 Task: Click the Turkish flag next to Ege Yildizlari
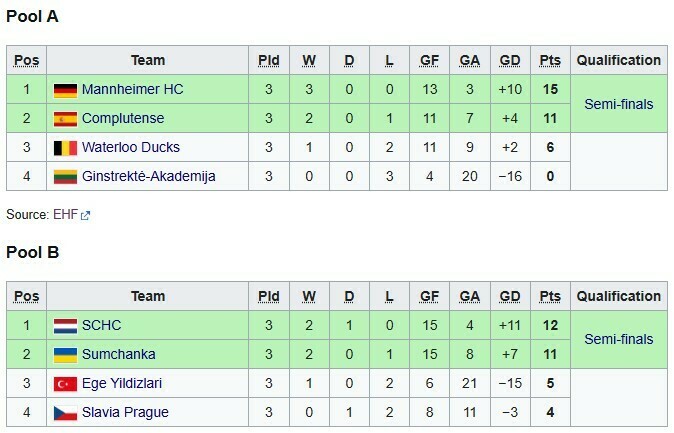pos(65,384)
